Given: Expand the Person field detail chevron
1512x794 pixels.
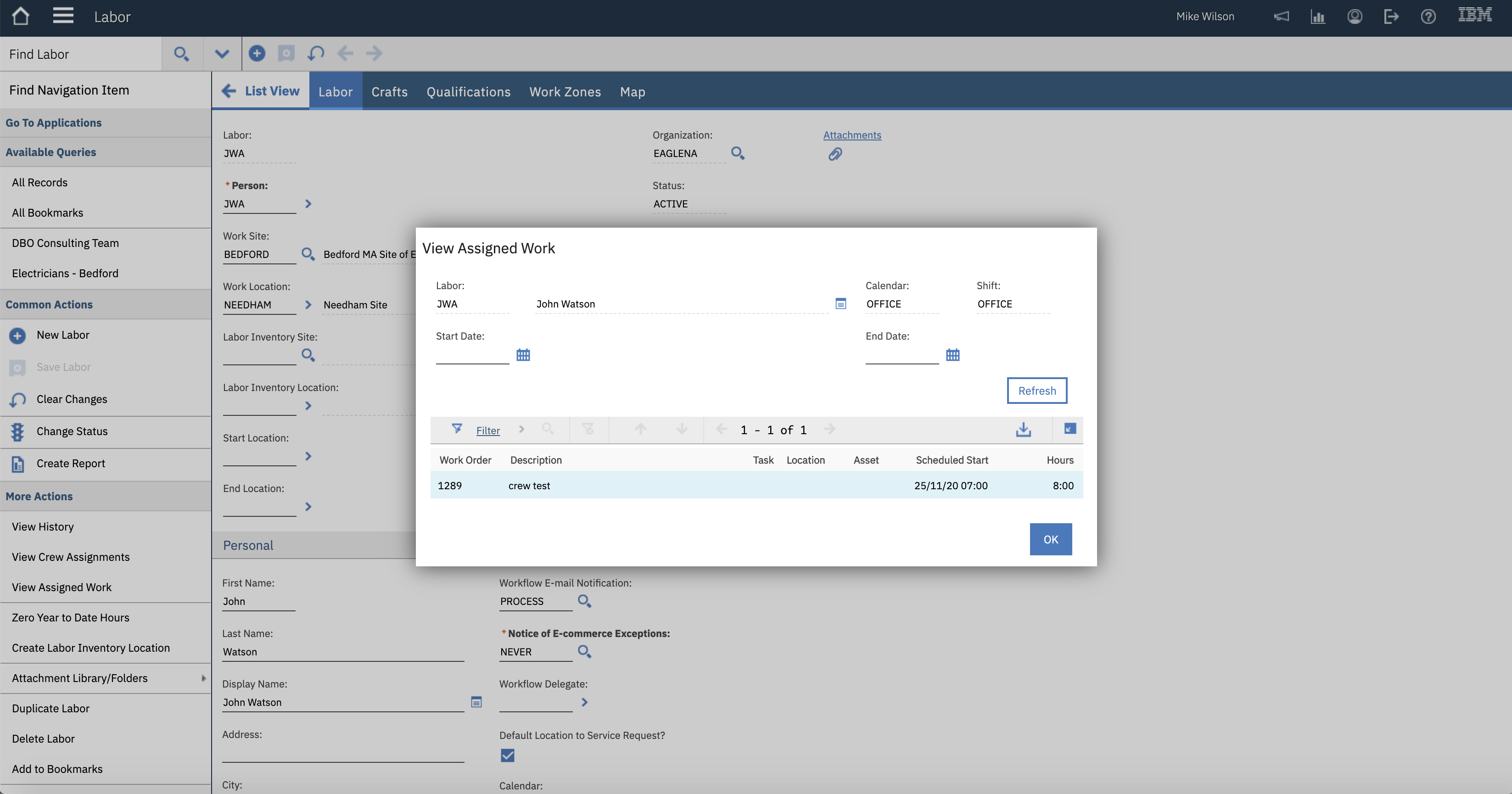Looking at the screenshot, I should 308,204.
